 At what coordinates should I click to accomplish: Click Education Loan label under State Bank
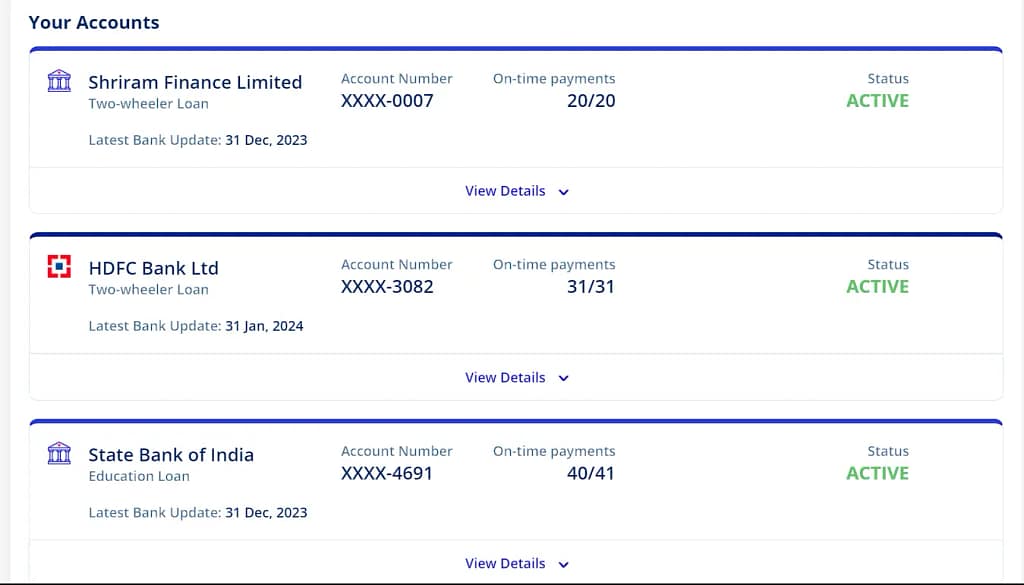coord(139,476)
